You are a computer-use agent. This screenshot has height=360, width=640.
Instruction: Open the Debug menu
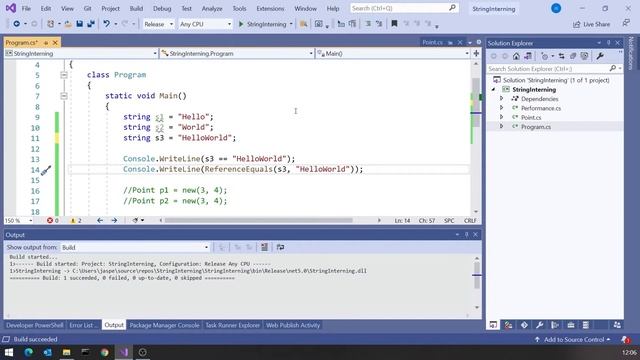tap(162, 8)
